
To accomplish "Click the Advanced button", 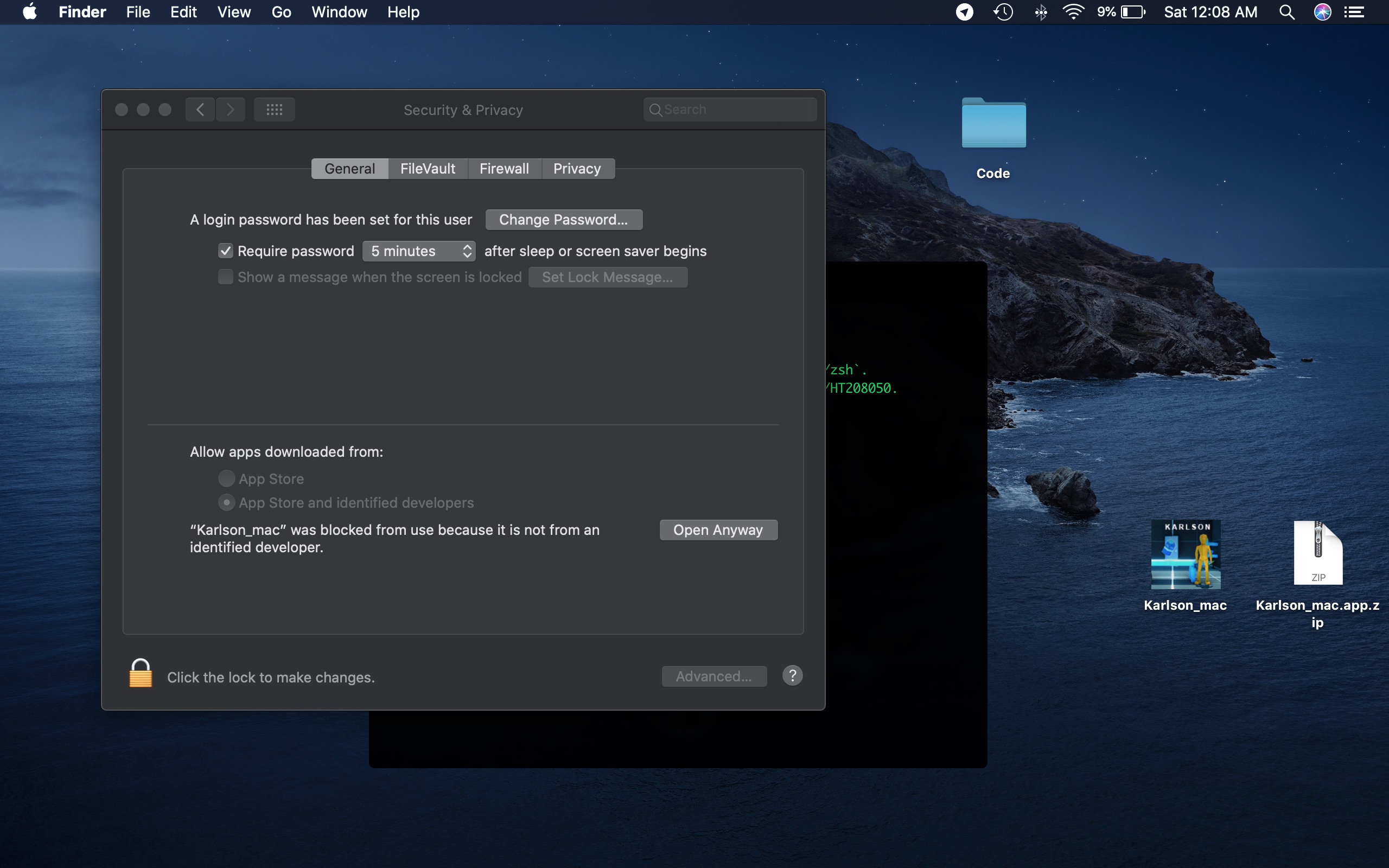I will 713,676.
